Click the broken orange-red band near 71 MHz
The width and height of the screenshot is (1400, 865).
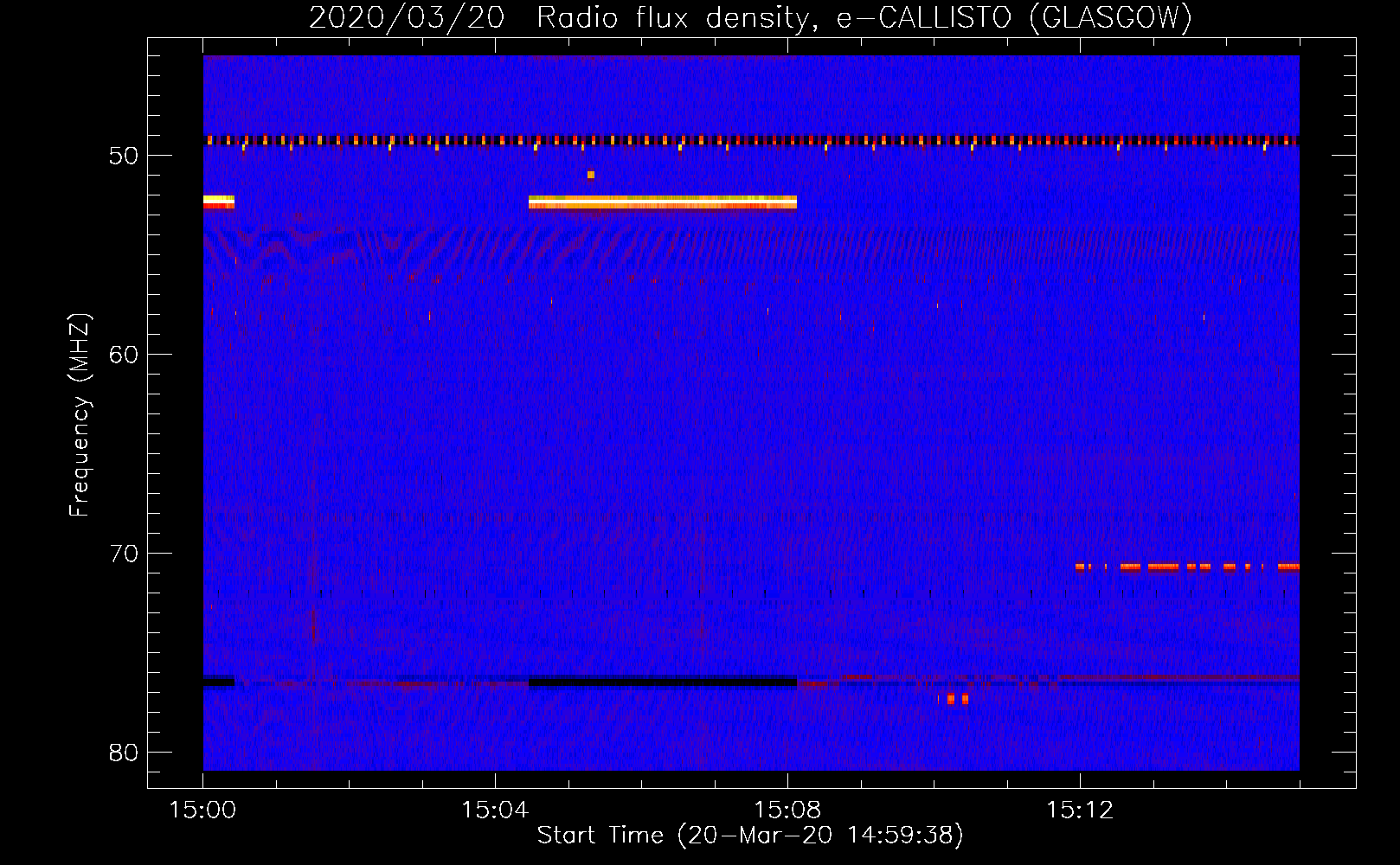click(1187, 567)
